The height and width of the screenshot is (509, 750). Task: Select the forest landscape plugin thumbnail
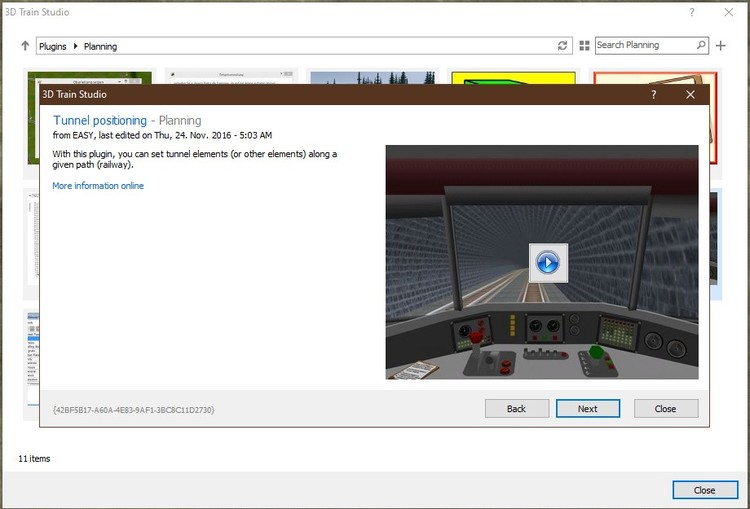372,78
